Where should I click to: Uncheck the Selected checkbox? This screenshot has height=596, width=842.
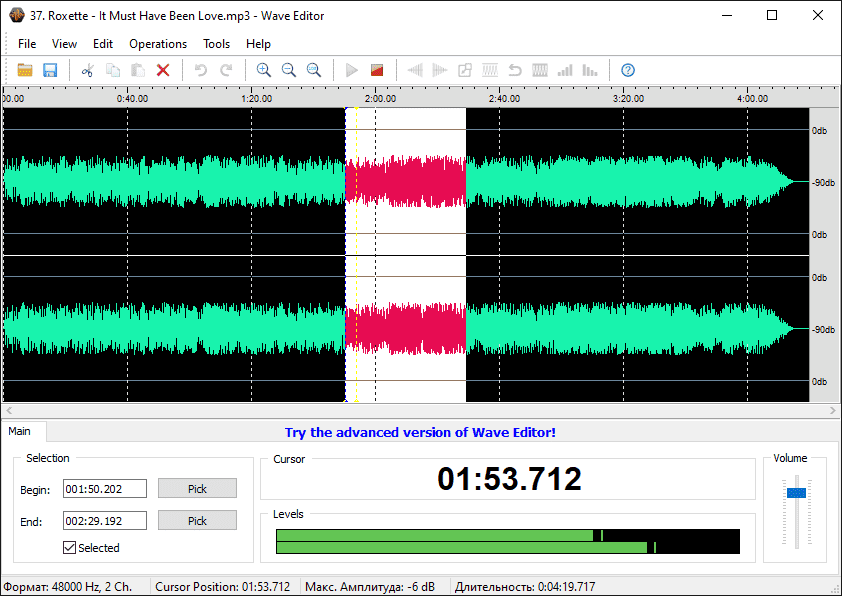(x=69, y=547)
